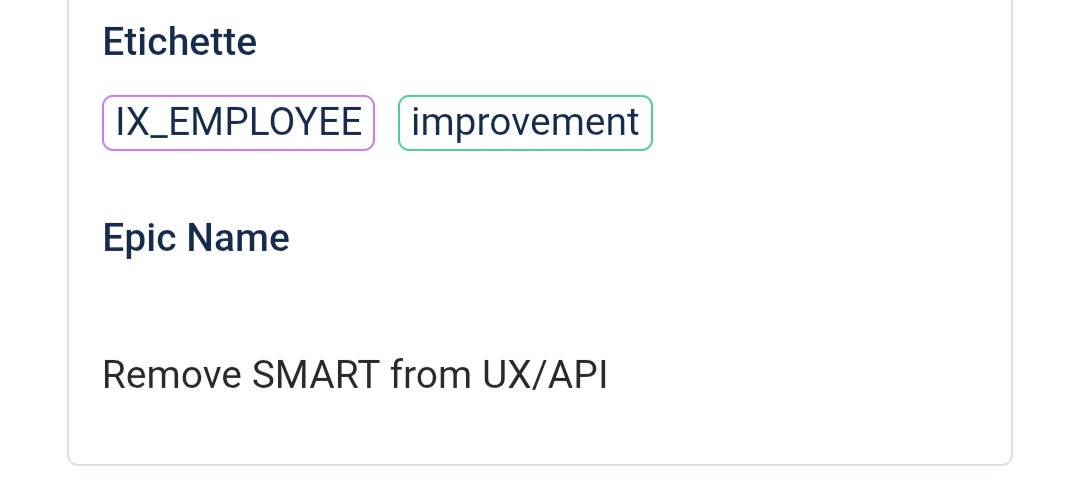The image size is (1080, 482).
Task: Click the IX_EMPLOYEE label tag
Action: (x=238, y=123)
